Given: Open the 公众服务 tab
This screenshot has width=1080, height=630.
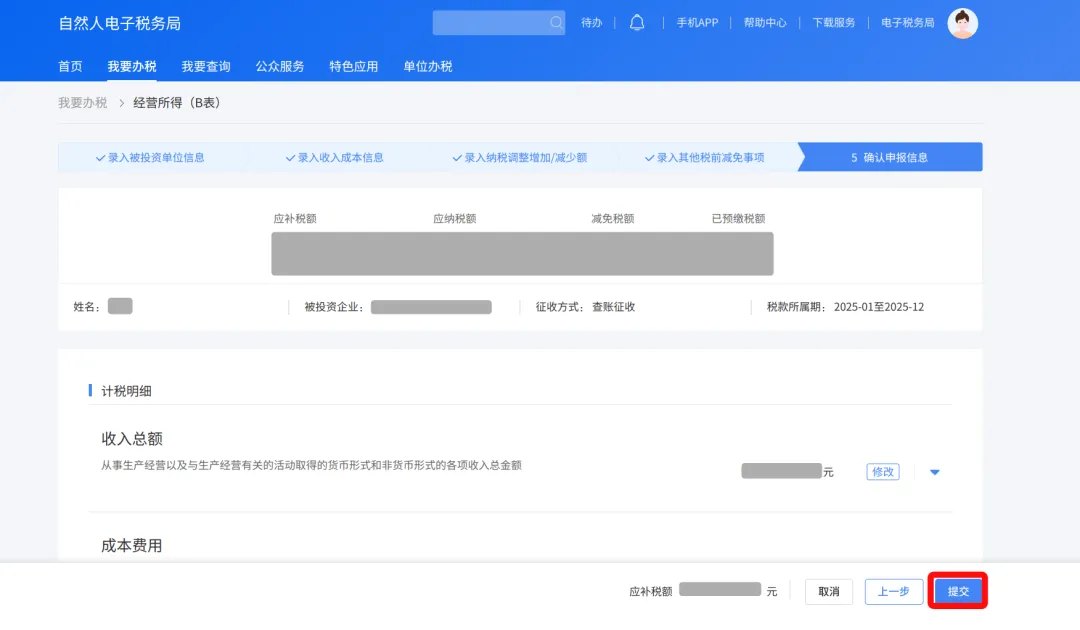Looking at the screenshot, I should coord(280,67).
